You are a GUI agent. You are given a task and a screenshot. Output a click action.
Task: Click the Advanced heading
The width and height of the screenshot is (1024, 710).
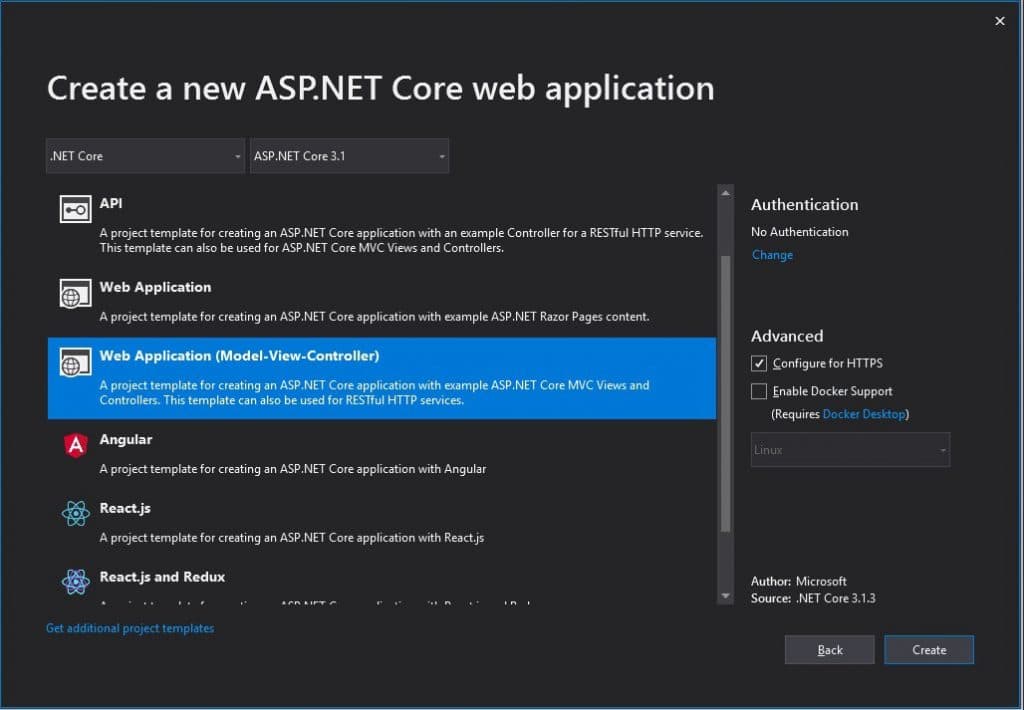click(787, 336)
